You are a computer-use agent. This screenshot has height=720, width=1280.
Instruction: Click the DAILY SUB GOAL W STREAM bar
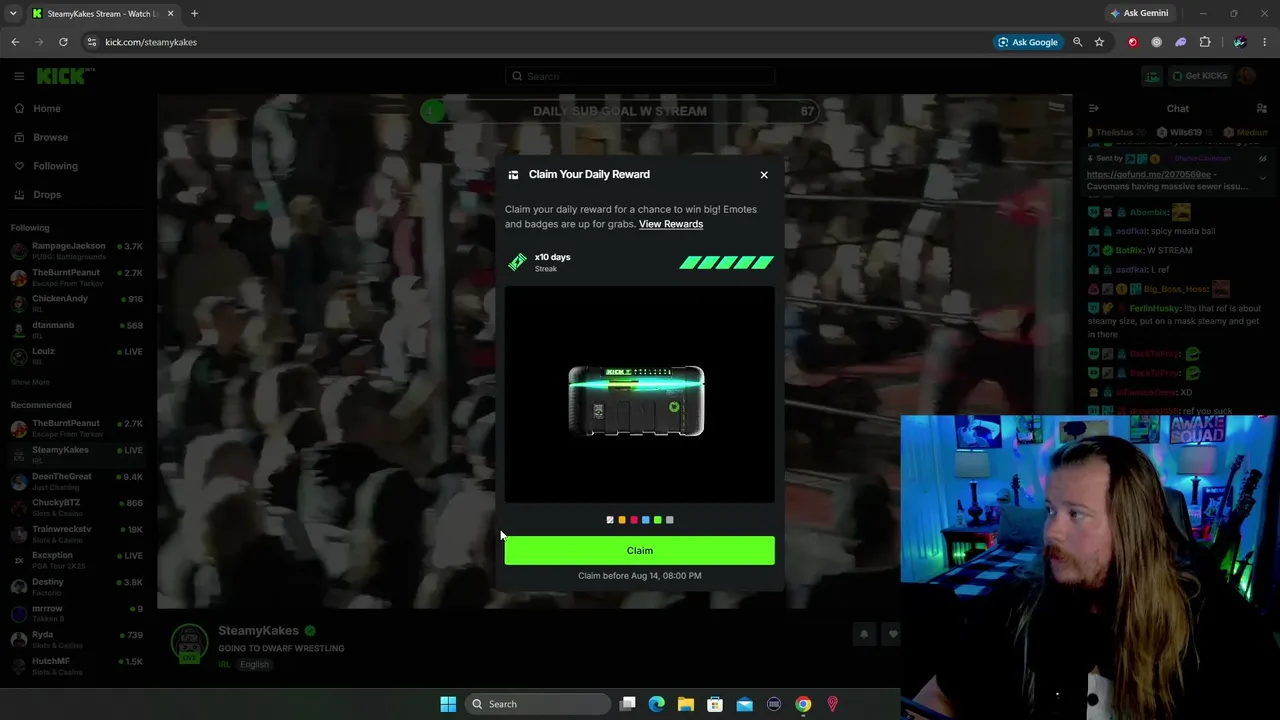[x=620, y=111]
